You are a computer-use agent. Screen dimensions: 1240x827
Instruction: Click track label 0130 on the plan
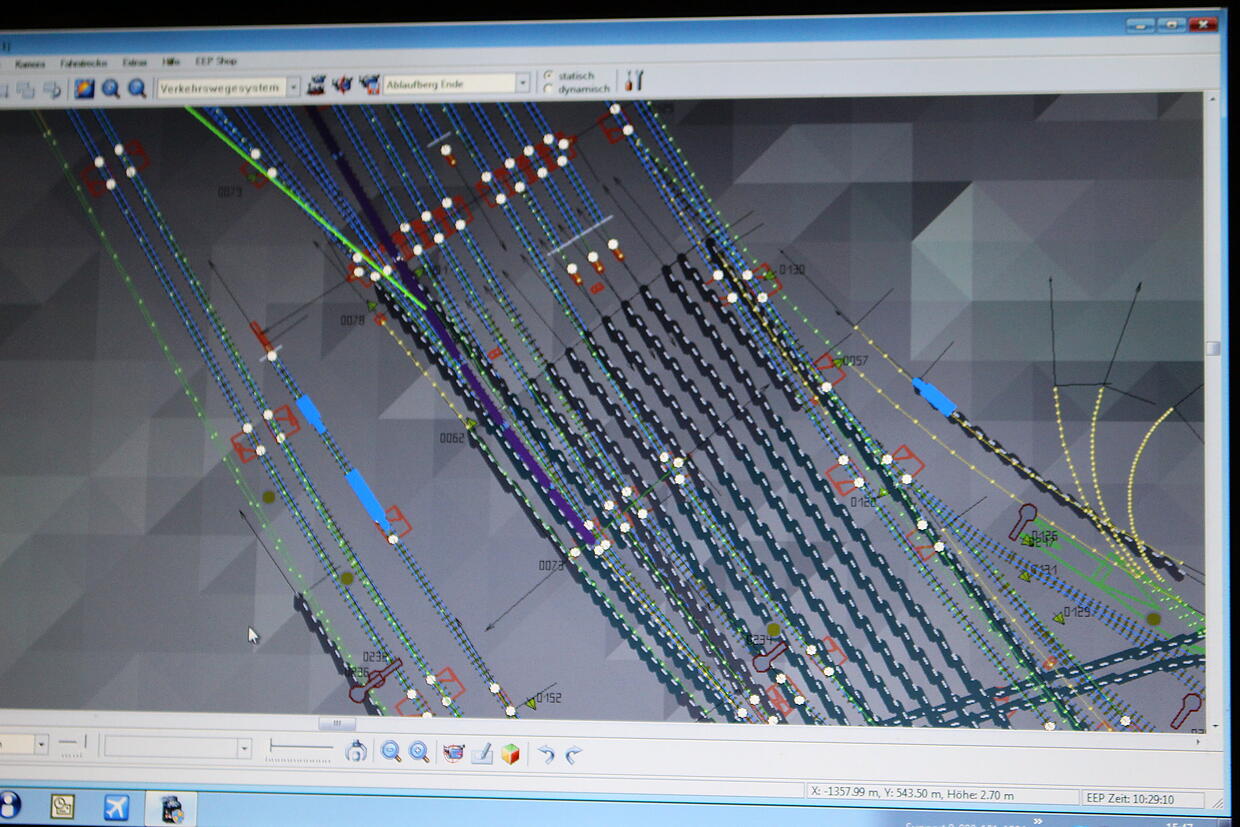click(x=792, y=270)
